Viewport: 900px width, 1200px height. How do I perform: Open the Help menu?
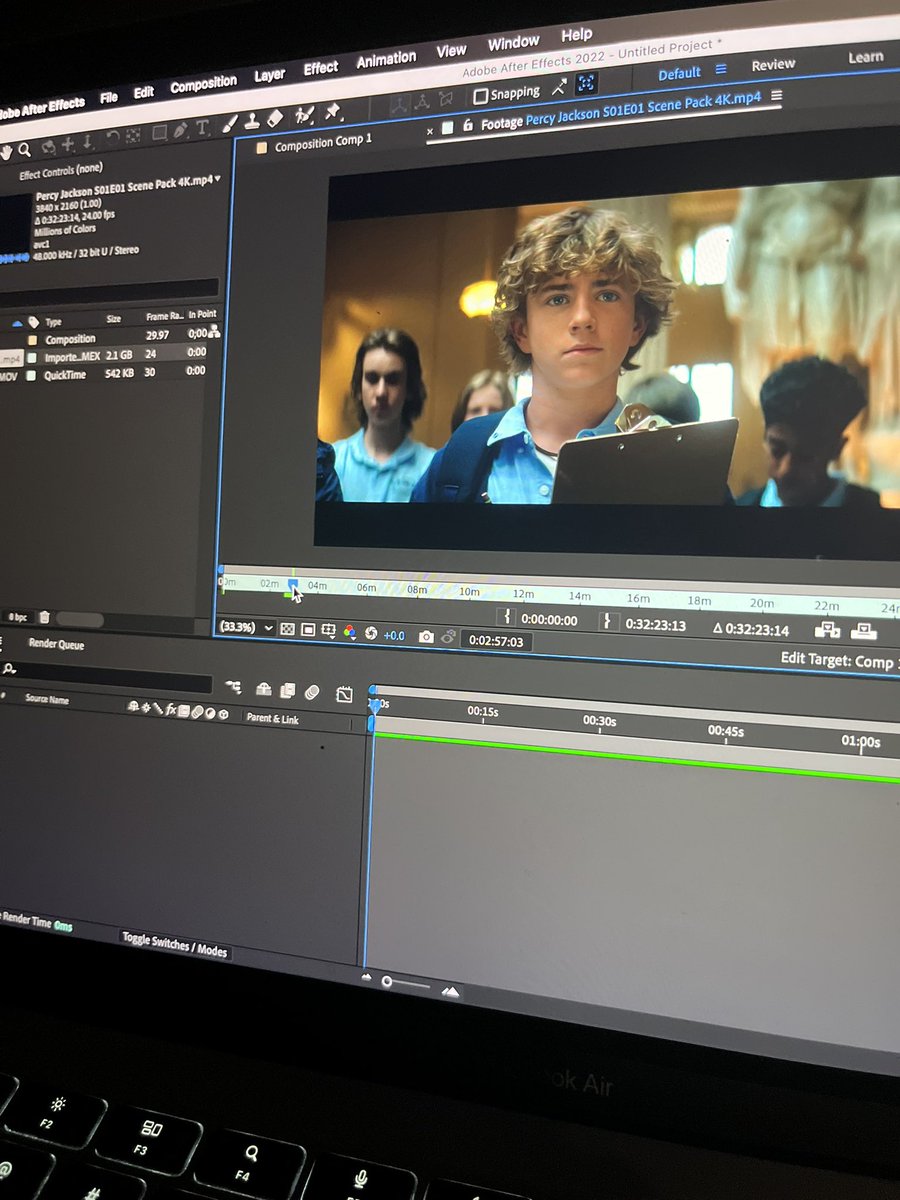[x=577, y=35]
